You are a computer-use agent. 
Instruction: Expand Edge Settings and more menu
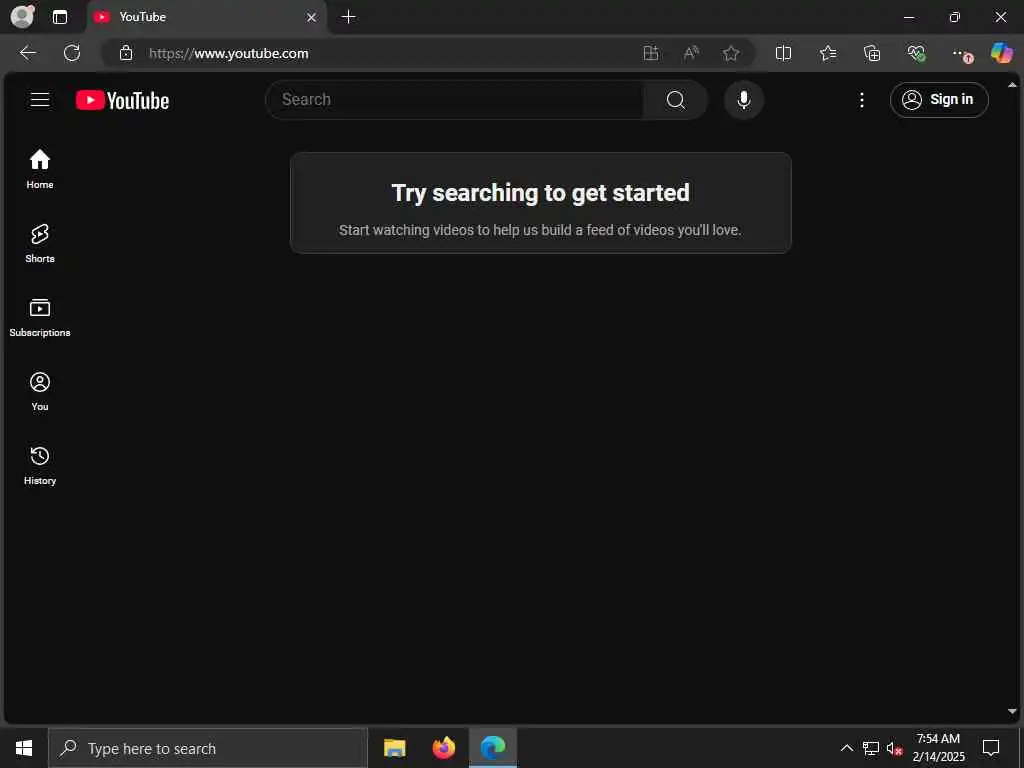click(x=958, y=53)
